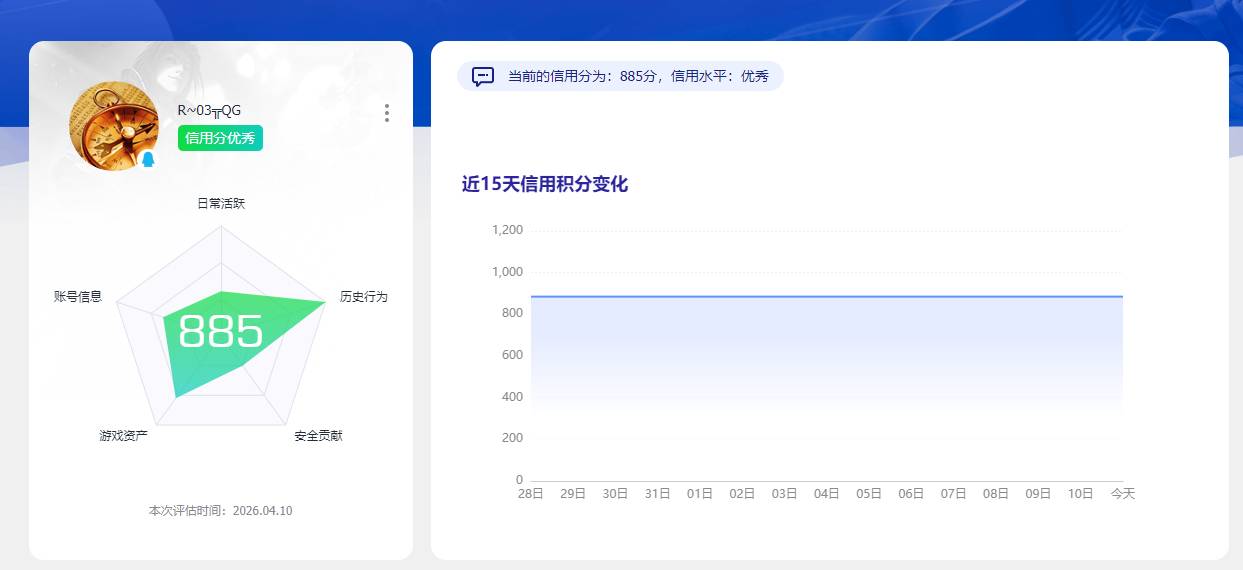Click the chat bubble icon in credit banner
Image resolution: width=1243 pixels, height=570 pixels.
(483, 76)
